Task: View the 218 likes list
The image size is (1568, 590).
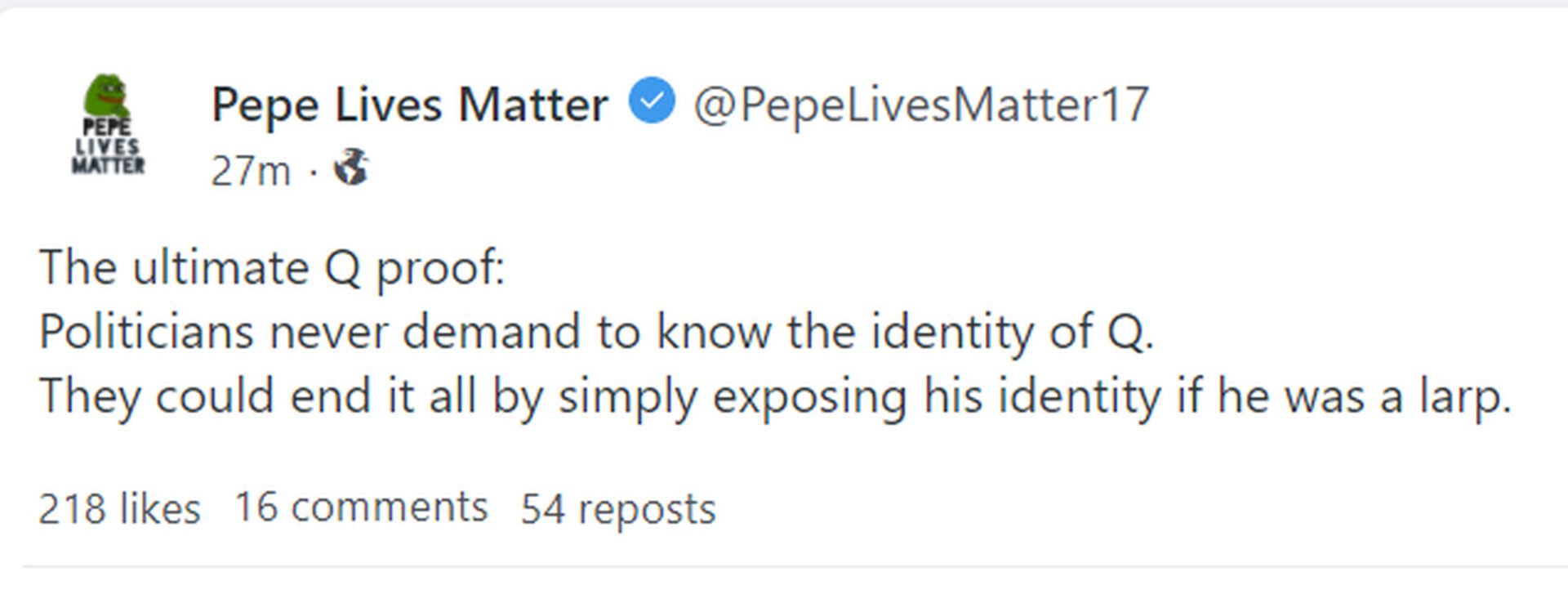Action: pyautogui.click(x=119, y=508)
